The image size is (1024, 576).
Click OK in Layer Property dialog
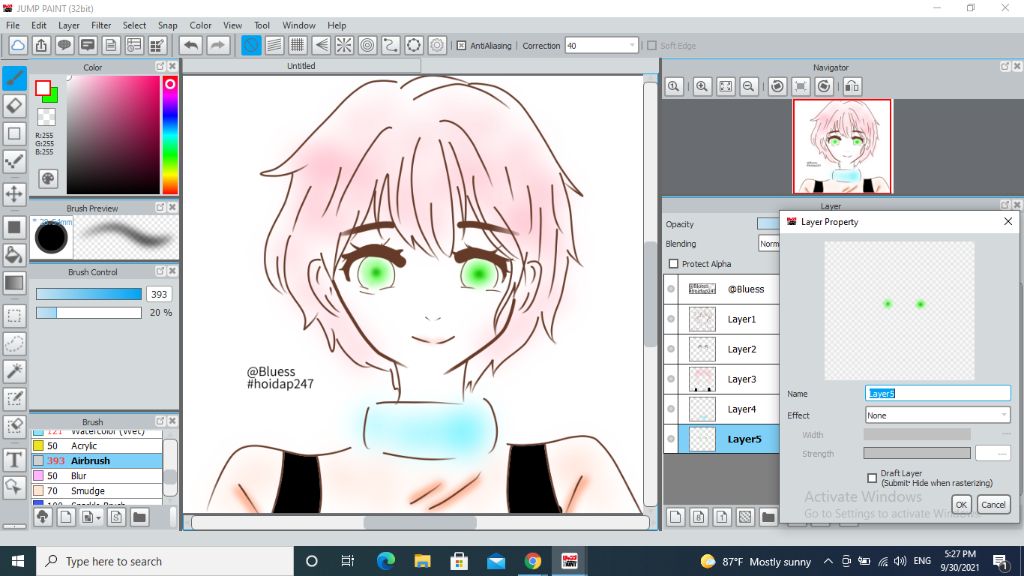click(x=961, y=504)
